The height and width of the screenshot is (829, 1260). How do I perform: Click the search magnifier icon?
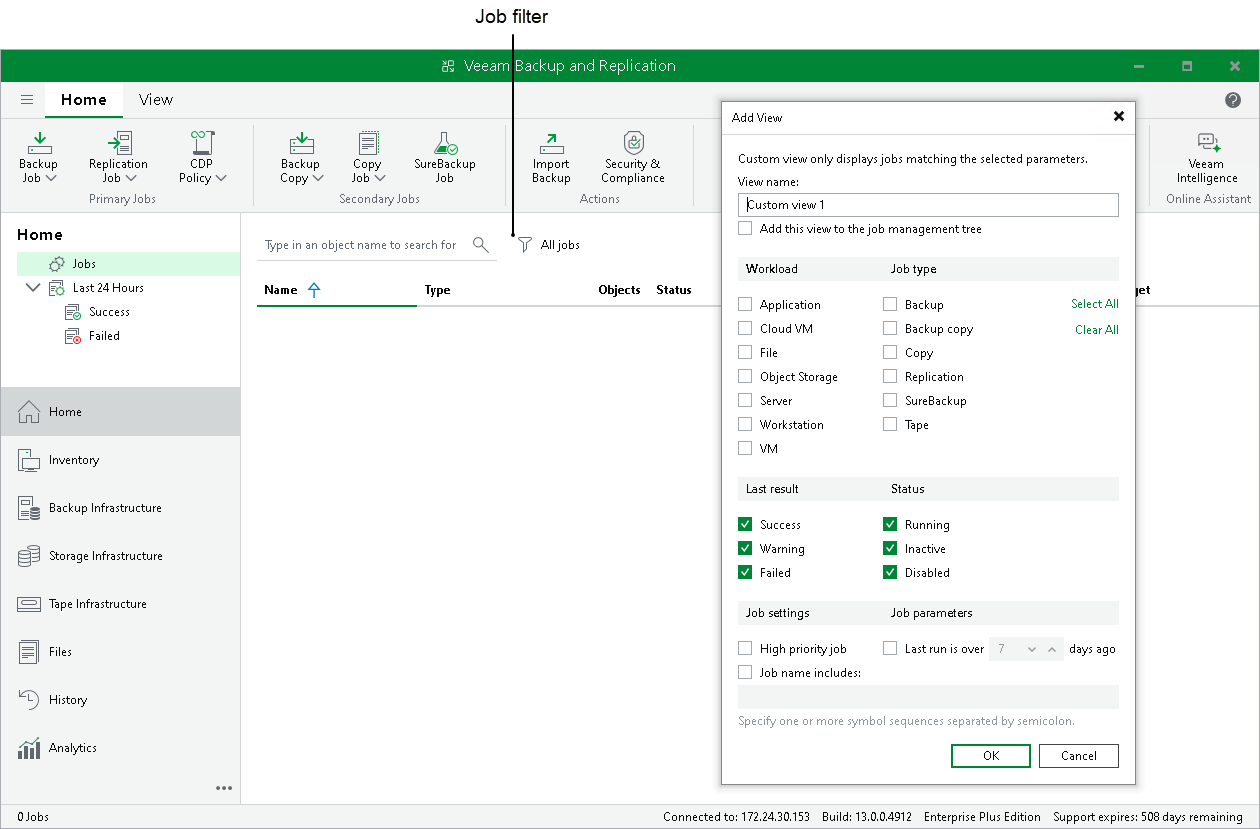(481, 244)
